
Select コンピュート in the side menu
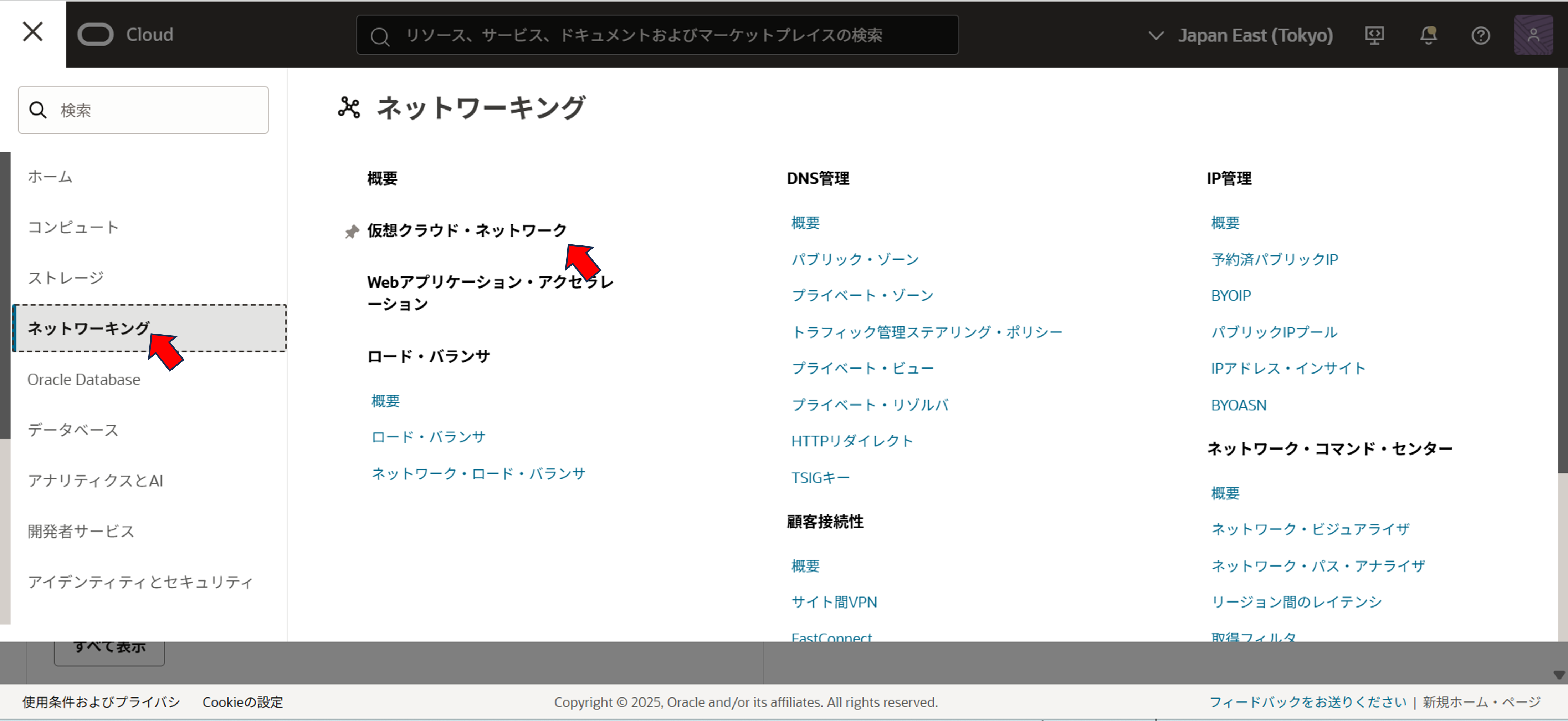tap(73, 227)
